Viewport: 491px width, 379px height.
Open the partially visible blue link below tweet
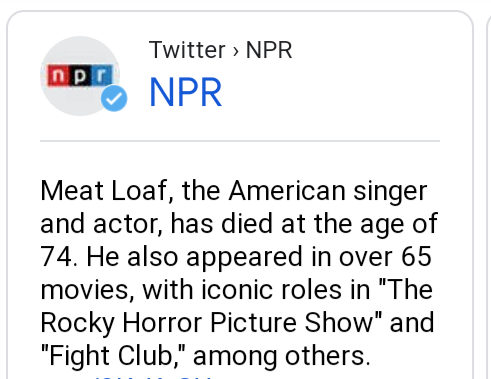coord(153,378)
